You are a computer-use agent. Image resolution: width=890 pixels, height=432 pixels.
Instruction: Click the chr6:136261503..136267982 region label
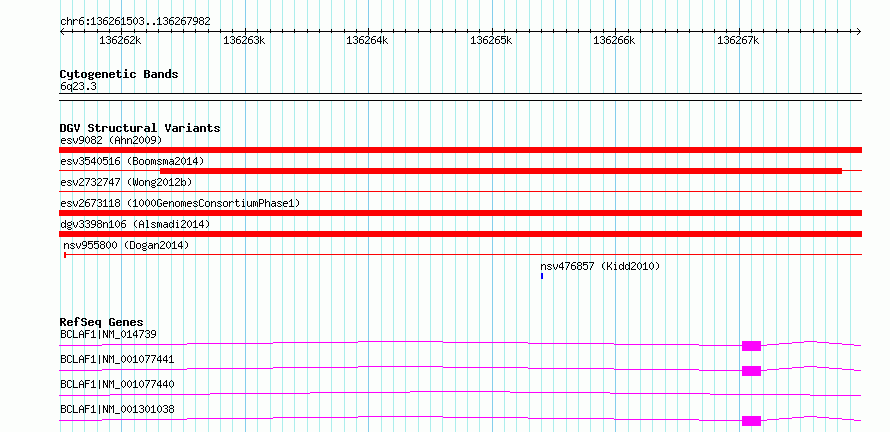(x=135, y=21)
